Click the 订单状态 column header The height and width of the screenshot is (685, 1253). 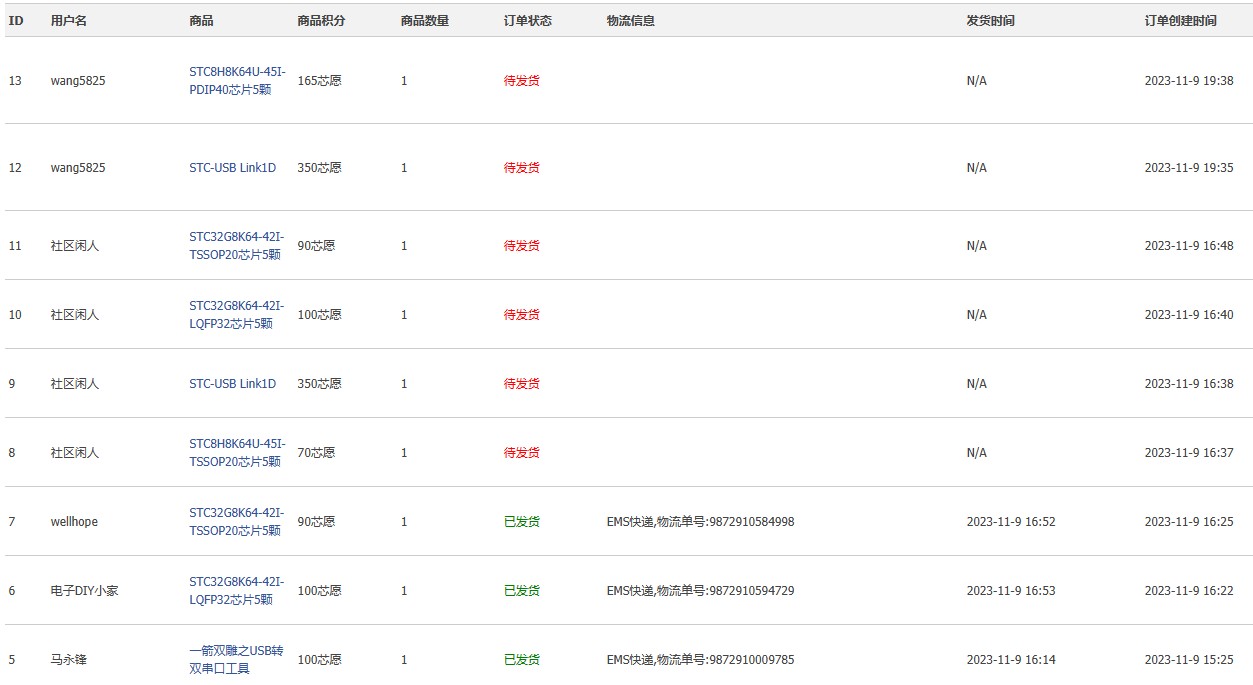[527, 21]
